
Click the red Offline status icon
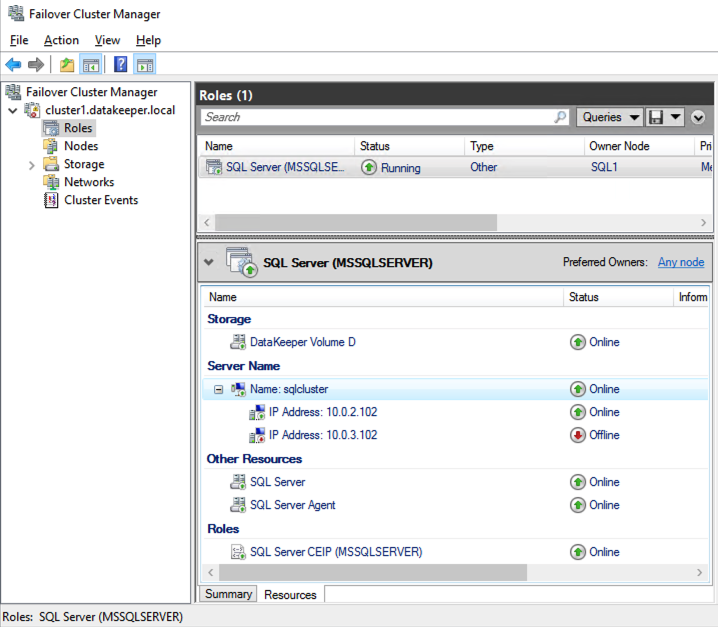coord(578,435)
